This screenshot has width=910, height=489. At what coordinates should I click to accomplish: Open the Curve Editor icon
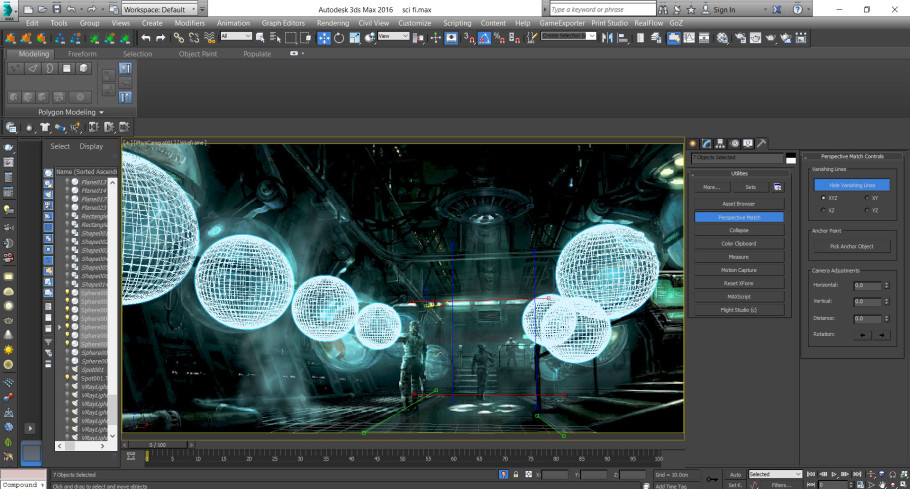click(689, 38)
